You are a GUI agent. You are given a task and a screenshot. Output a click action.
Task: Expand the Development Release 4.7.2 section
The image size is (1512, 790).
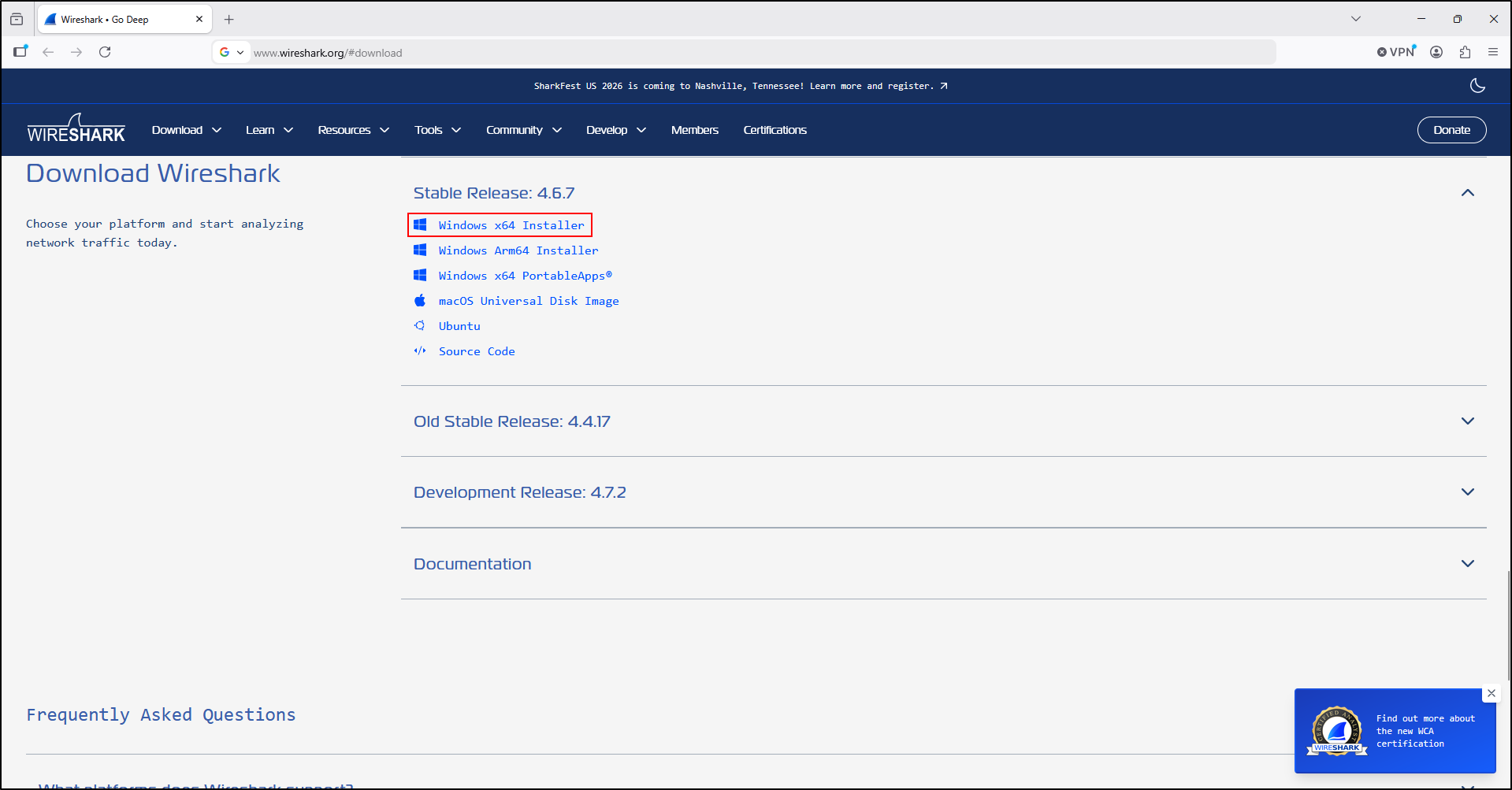pyautogui.click(x=944, y=492)
